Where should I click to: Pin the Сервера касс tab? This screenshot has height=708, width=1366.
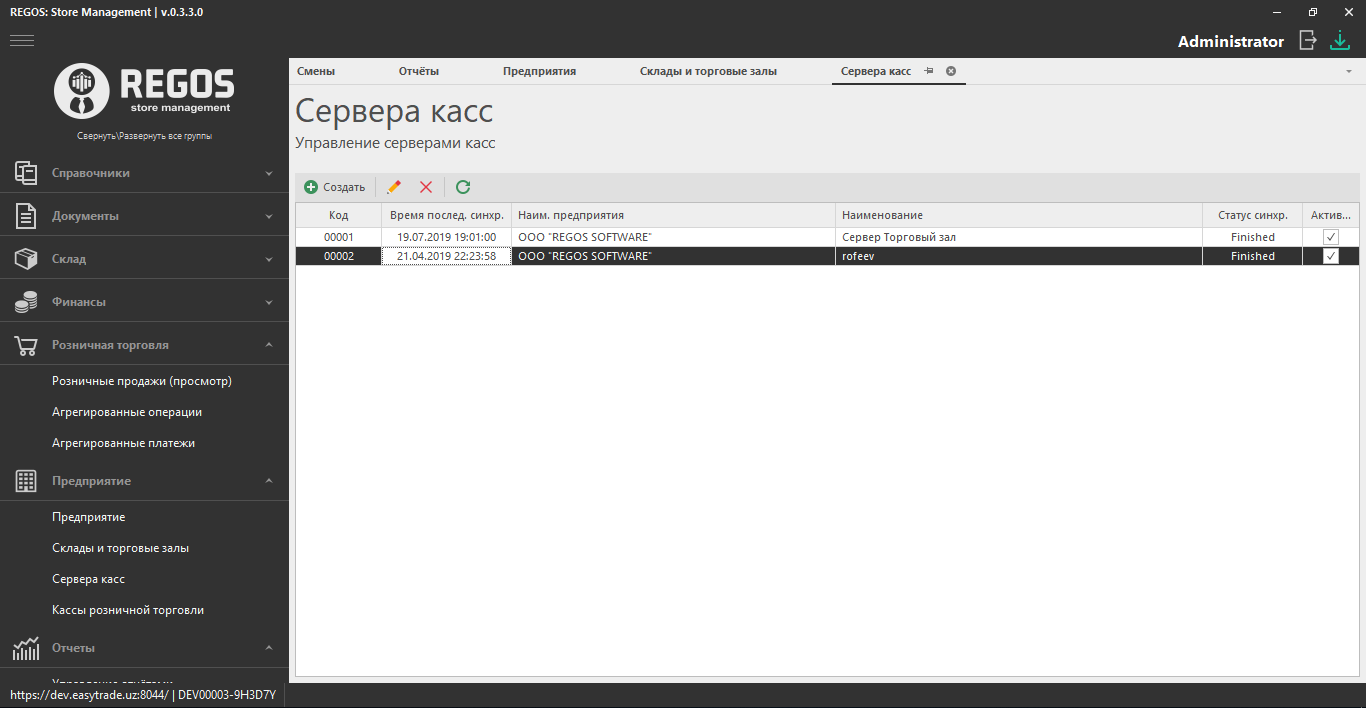coord(929,71)
